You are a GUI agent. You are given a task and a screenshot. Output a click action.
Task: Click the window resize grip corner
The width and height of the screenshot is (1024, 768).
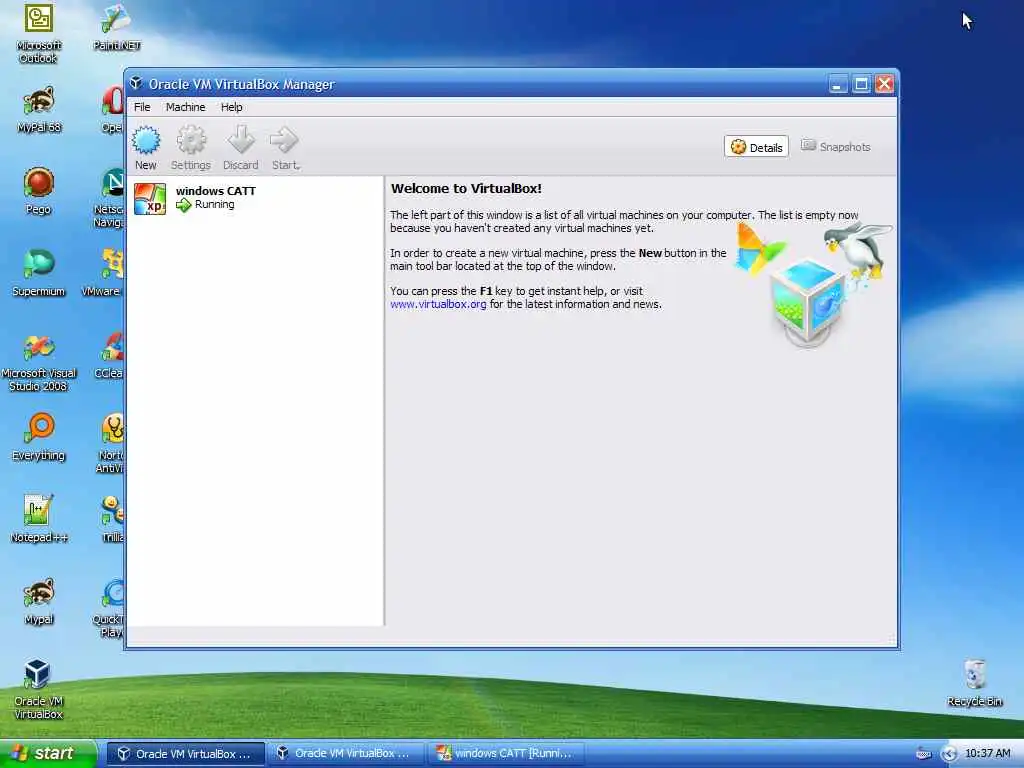[891, 640]
